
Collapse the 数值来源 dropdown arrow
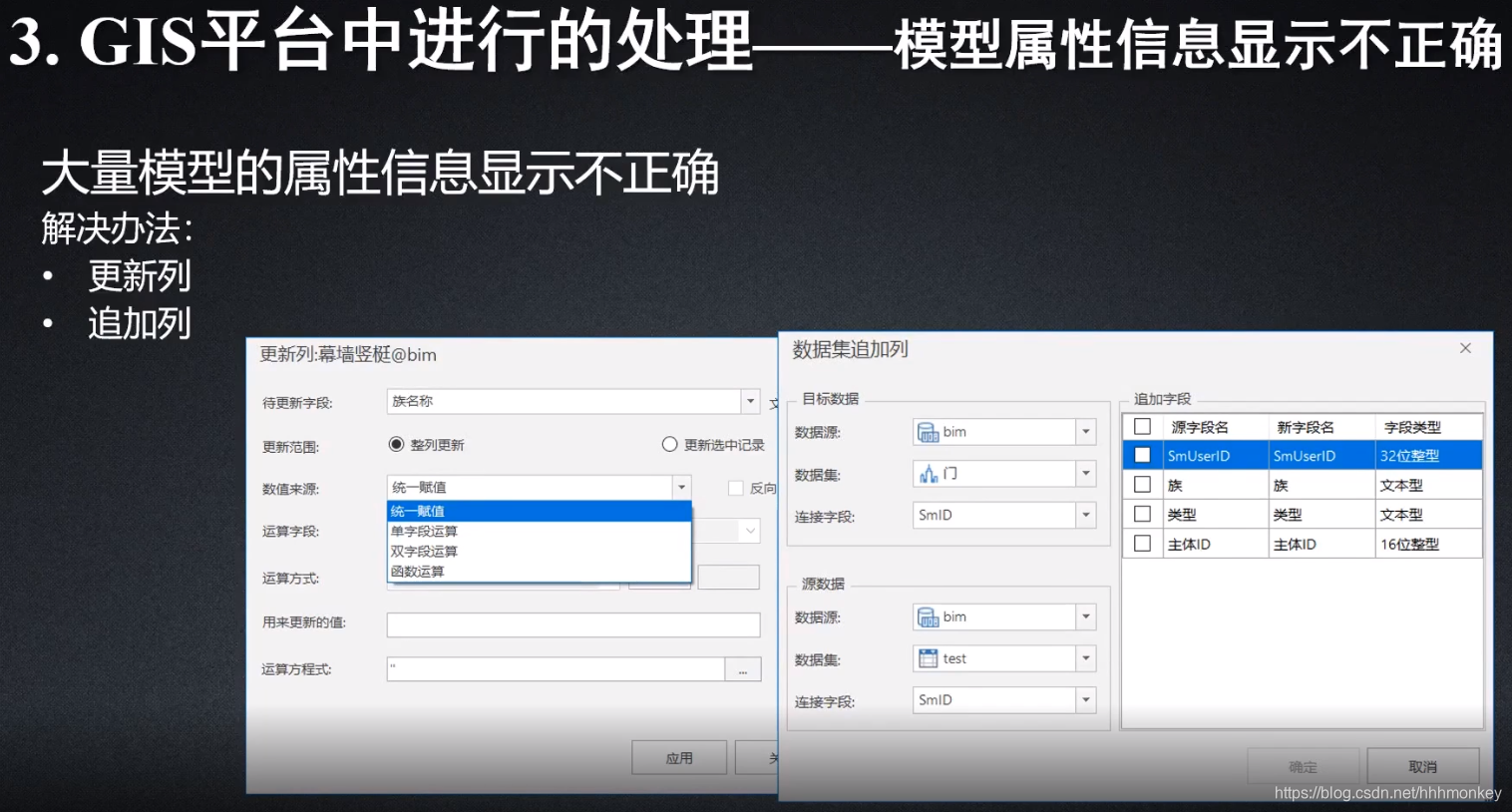coord(682,488)
